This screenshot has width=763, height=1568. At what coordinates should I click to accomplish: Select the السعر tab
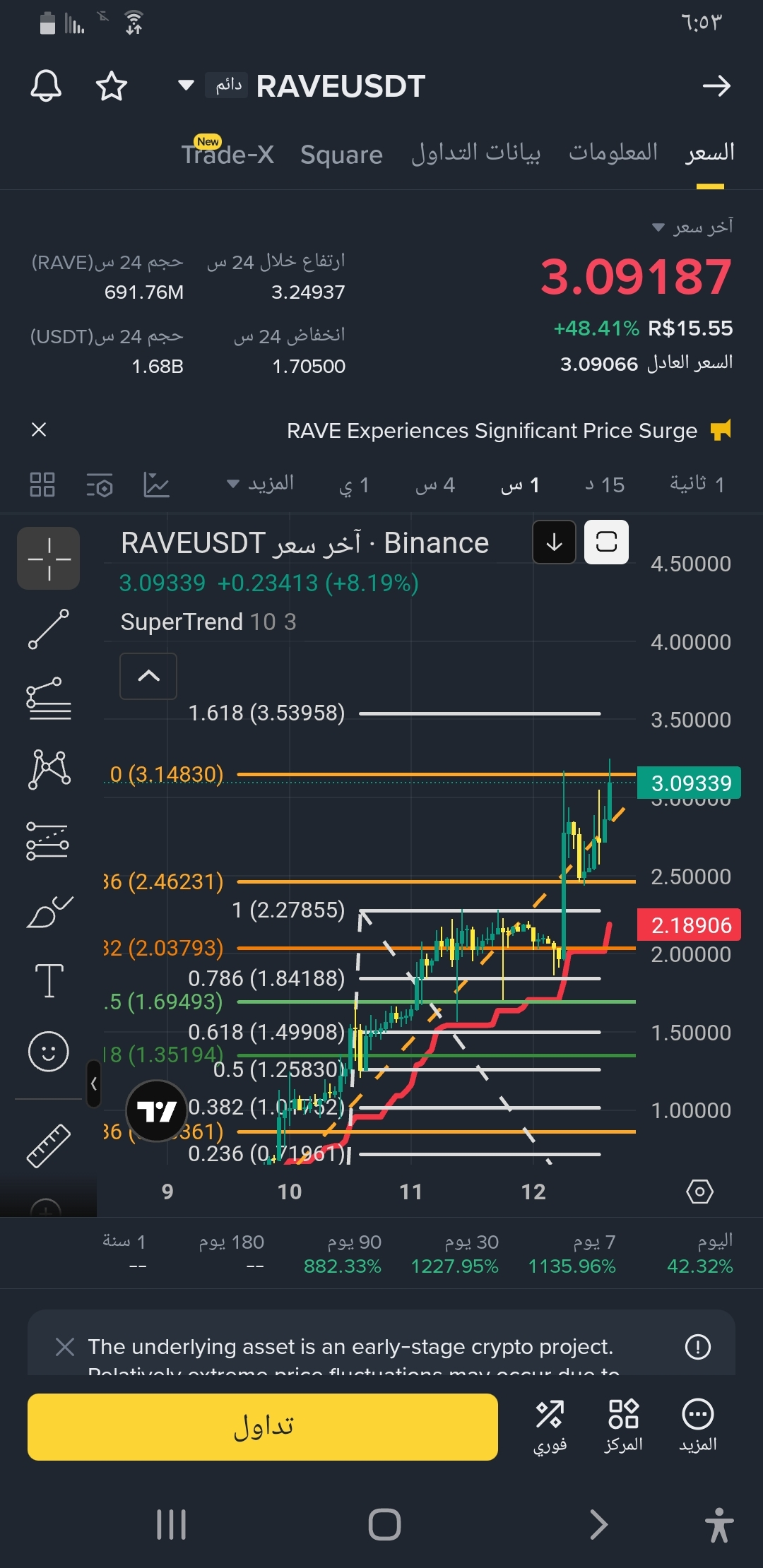click(710, 153)
